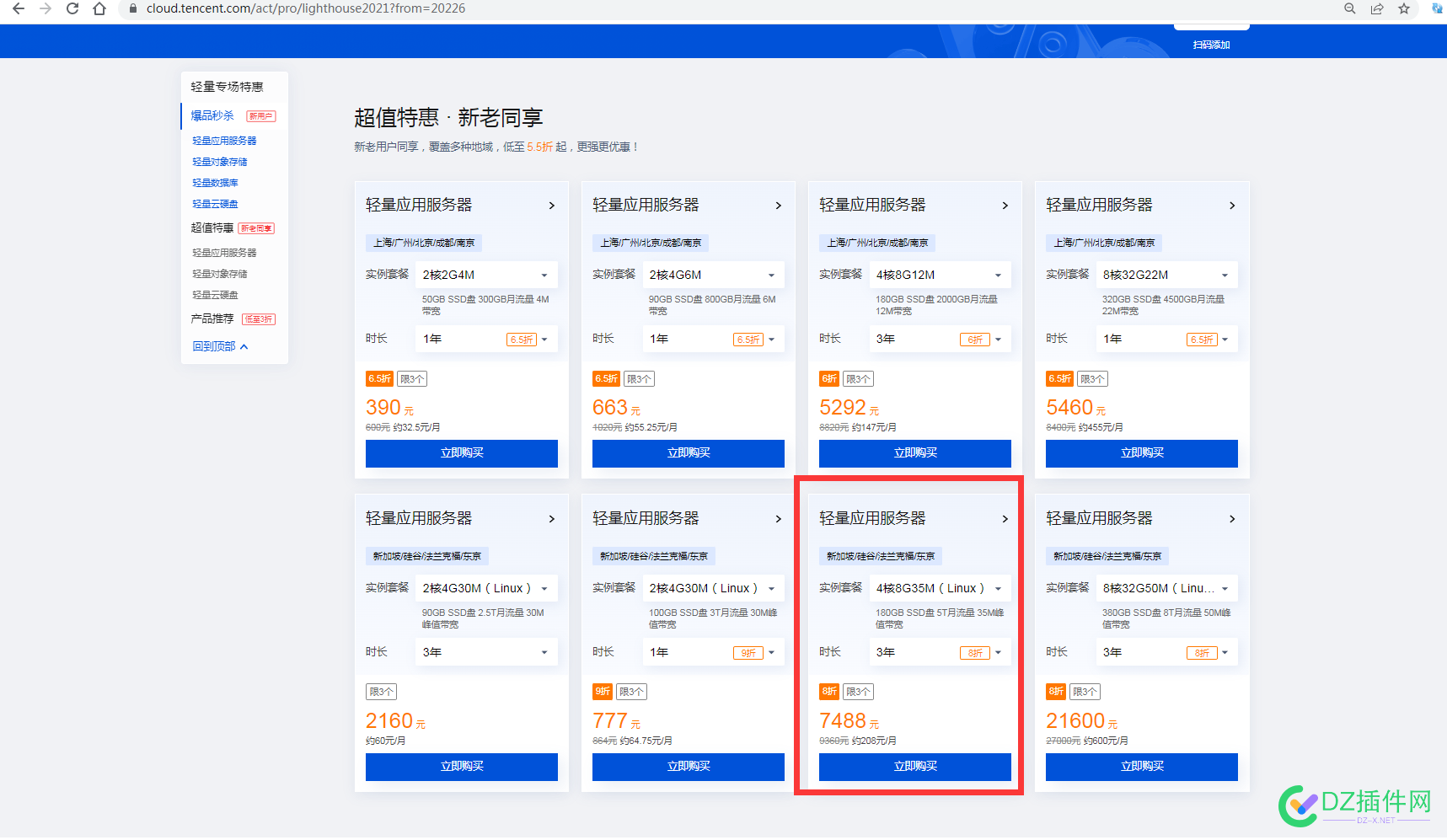This screenshot has width=1447, height=840.
Task: Buy the 7488元 server with 立即购买
Action: (915, 767)
